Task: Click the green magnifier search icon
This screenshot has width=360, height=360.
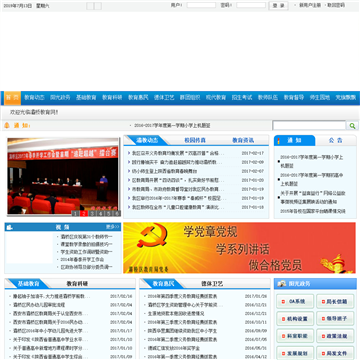Action: point(352,126)
